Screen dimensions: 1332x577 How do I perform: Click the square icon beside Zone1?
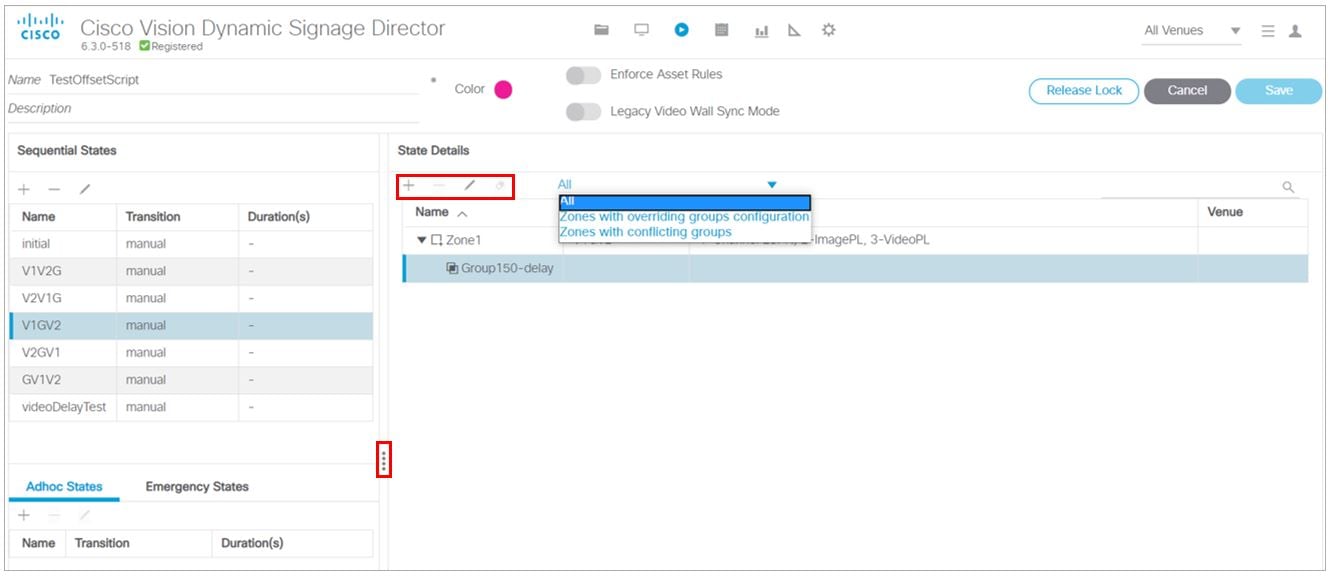(x=436, y=240)
